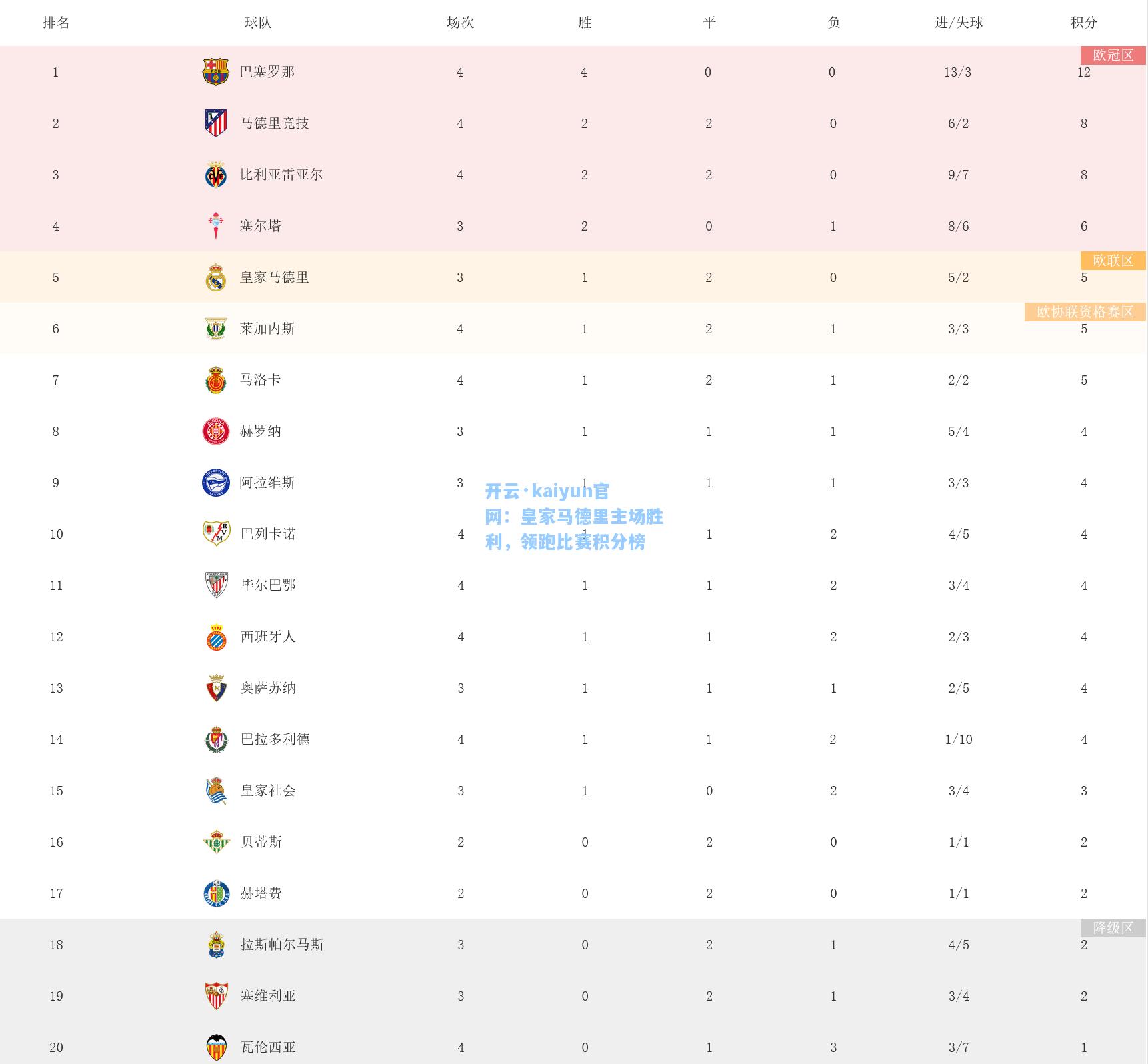Select team name 毕尔巴鄂
The image size is (1148, 1064).
click(x=268, y=585)
